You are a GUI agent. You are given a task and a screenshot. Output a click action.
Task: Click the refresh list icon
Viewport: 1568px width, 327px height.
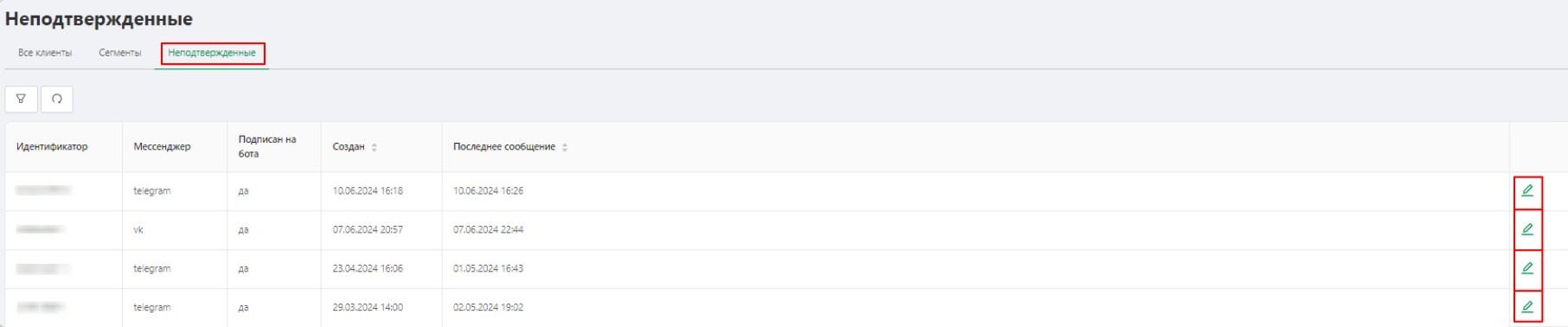pyautogui.click(x=57, y=99)
